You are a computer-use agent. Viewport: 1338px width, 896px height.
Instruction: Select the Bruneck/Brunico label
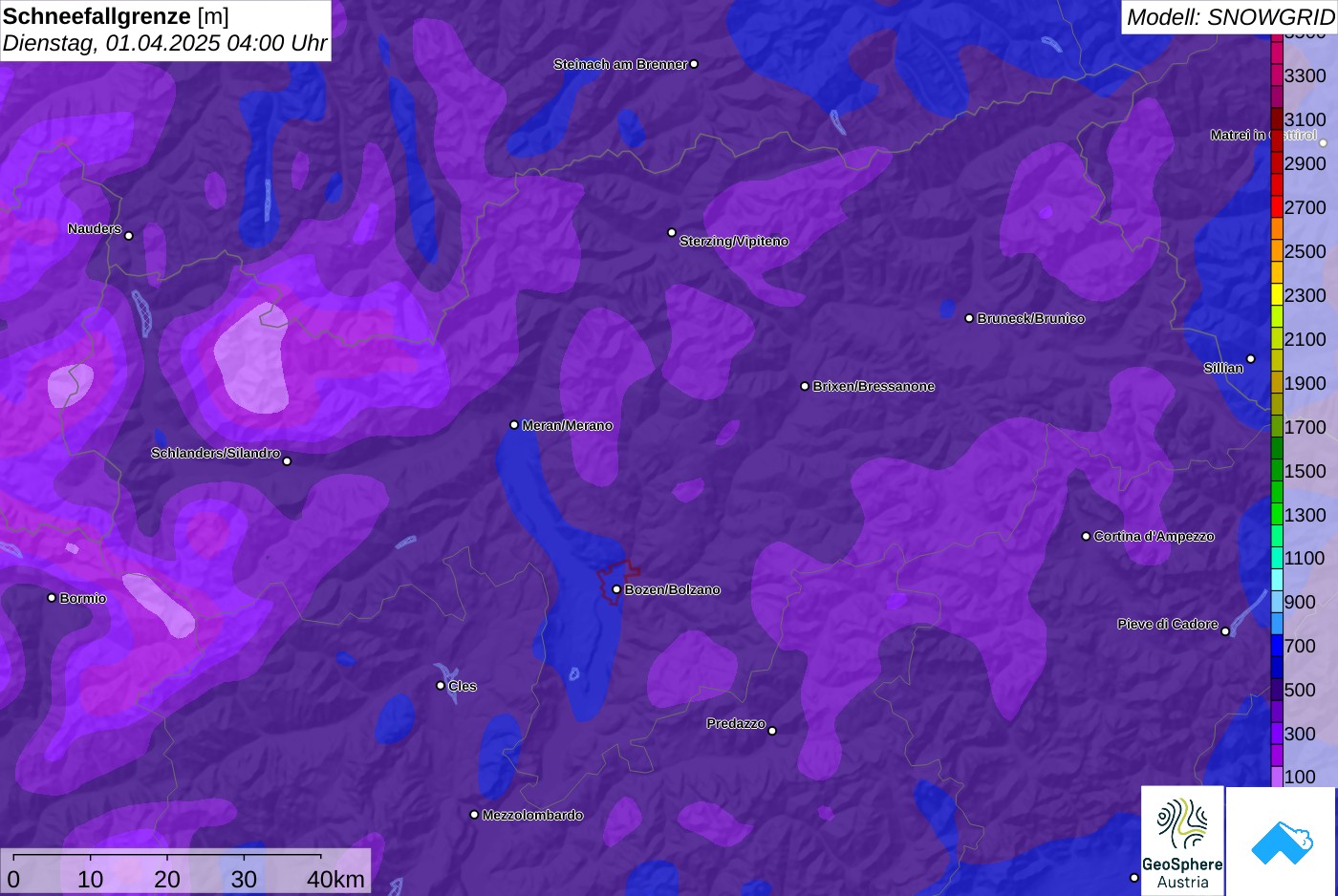click(x=1030, y=318)
